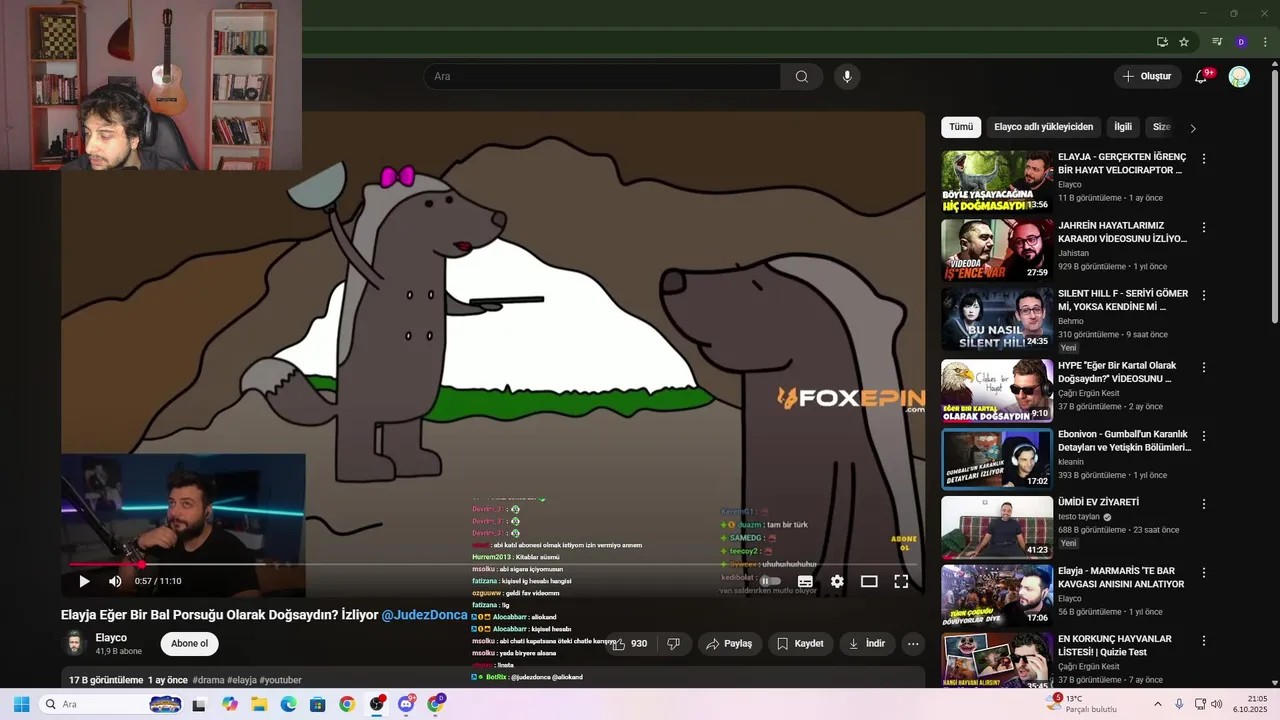Show hidden system tray icons
The height and width of the screenshot is (720, 1280).
tap(1158, 704)
